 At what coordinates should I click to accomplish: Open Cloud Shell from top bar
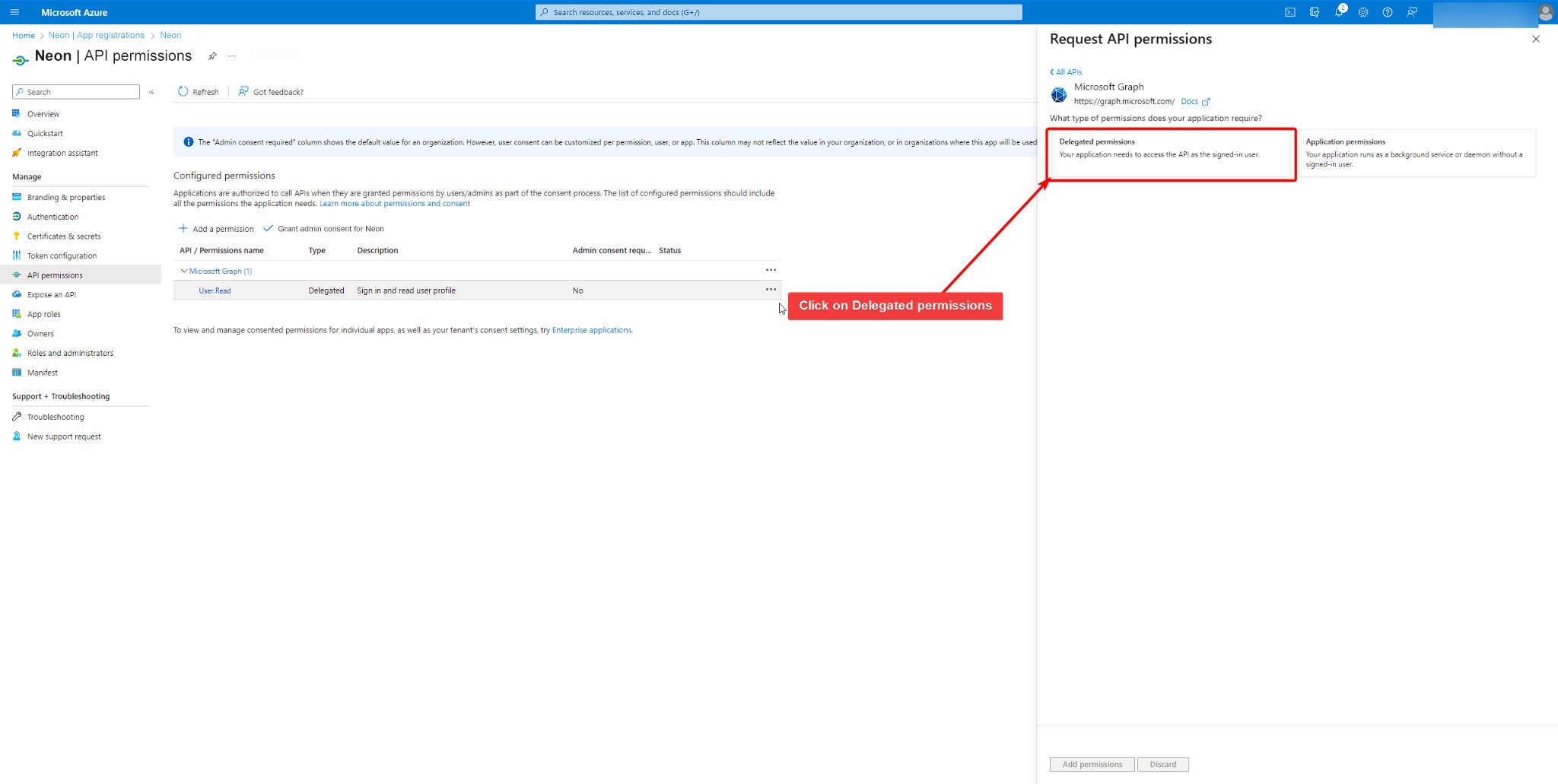1290,12
